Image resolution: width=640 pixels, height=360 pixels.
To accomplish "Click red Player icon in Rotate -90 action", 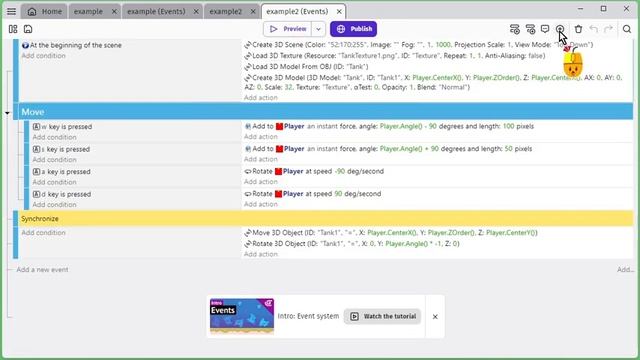I will coord(278,171).
